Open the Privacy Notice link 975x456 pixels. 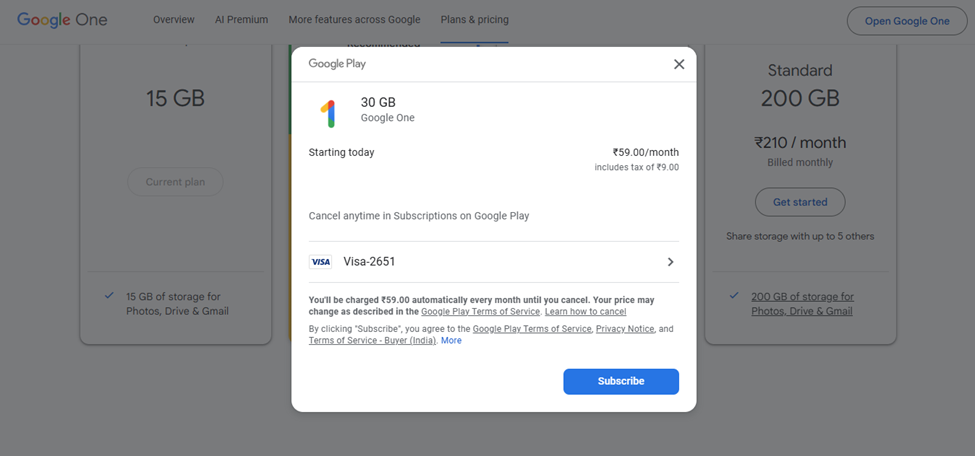coord(625,328)
